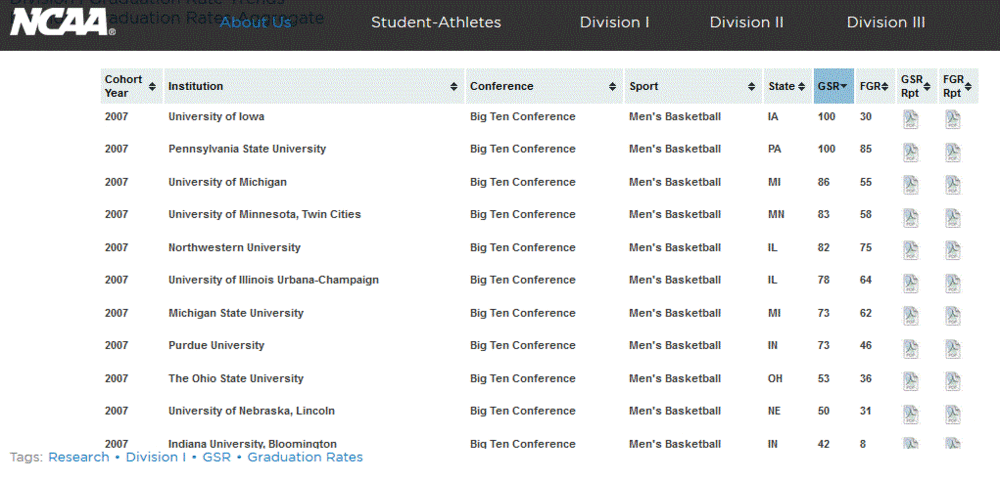This screenshot has width=1000, height=480.
Task: Click the NCAA logo
Action: (x=62, y=22)
